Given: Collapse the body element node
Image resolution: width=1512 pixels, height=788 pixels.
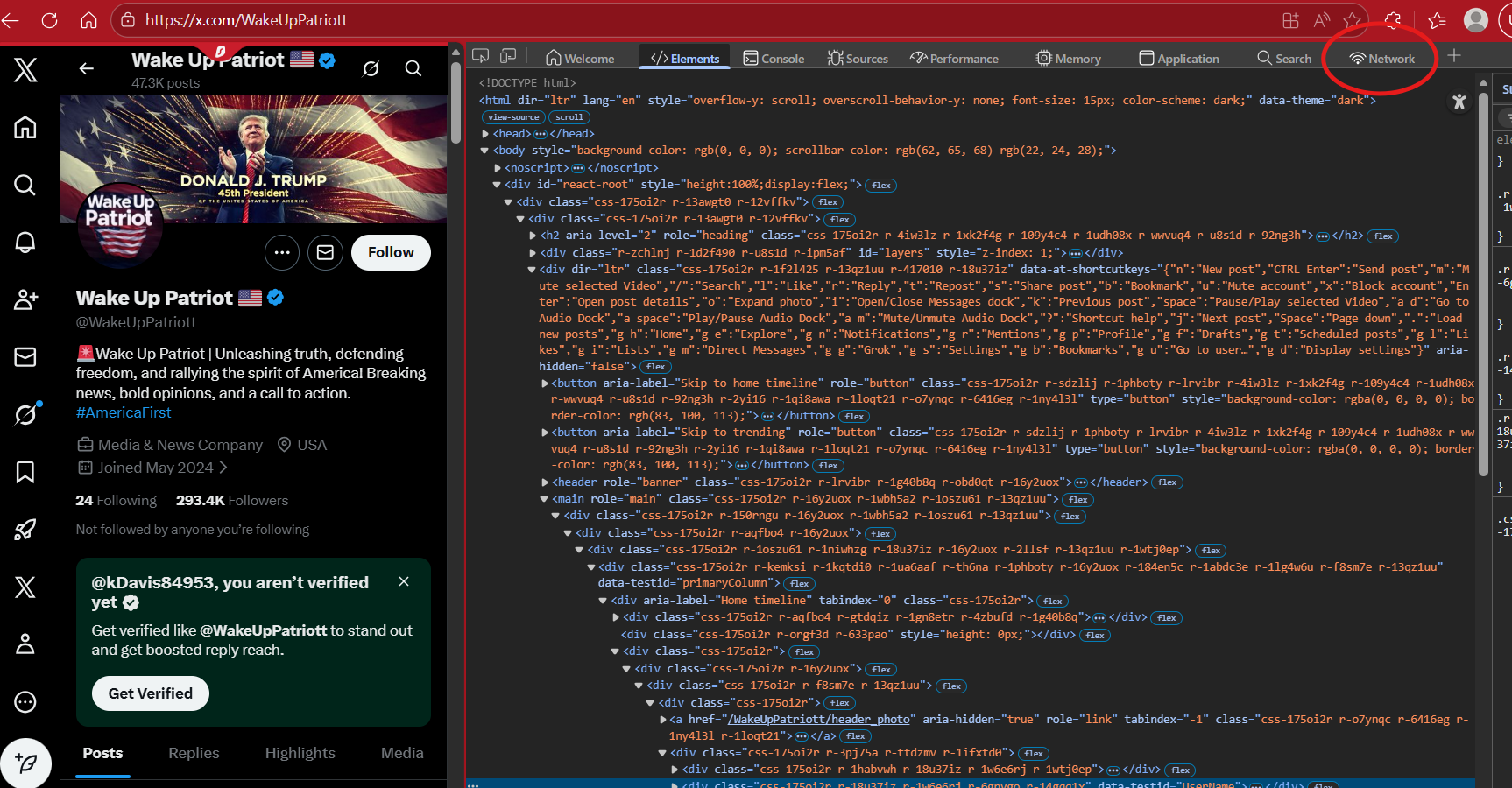Looking at the screenshot, I should coord(484,151).
